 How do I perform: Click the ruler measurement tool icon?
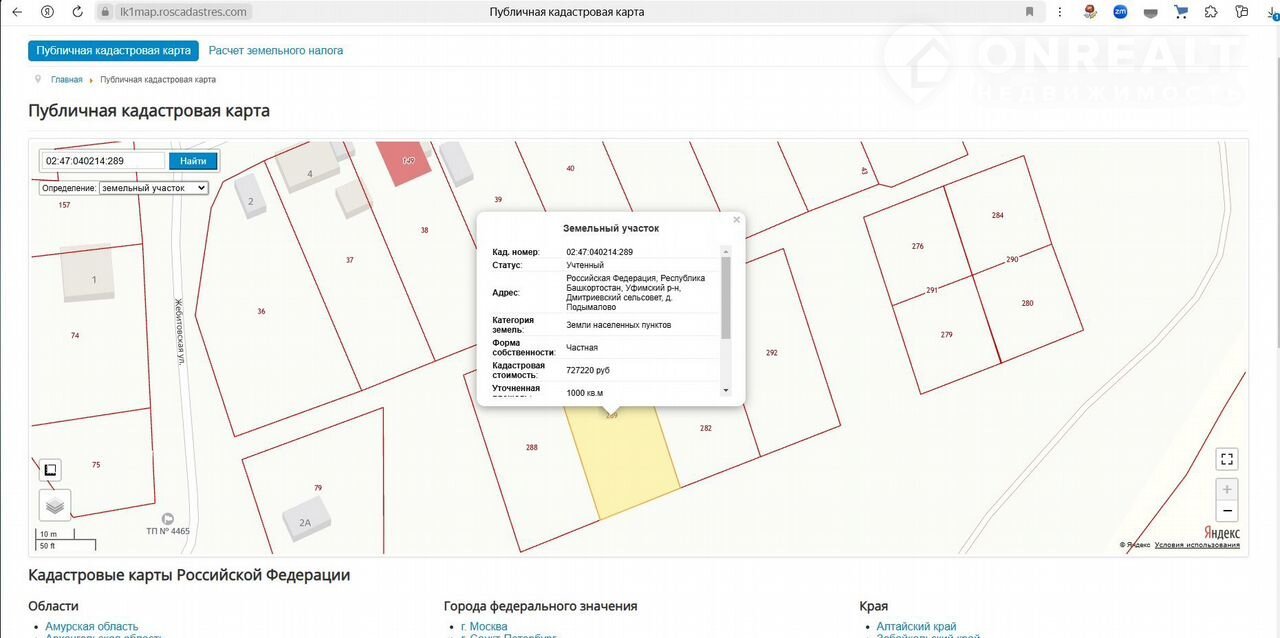click(x=51, y=470)
